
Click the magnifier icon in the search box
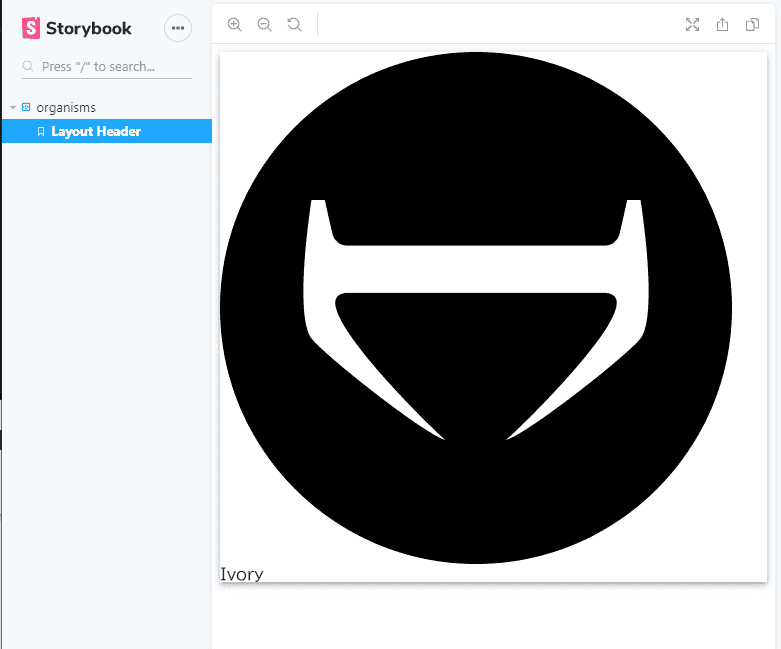[29, 67]
